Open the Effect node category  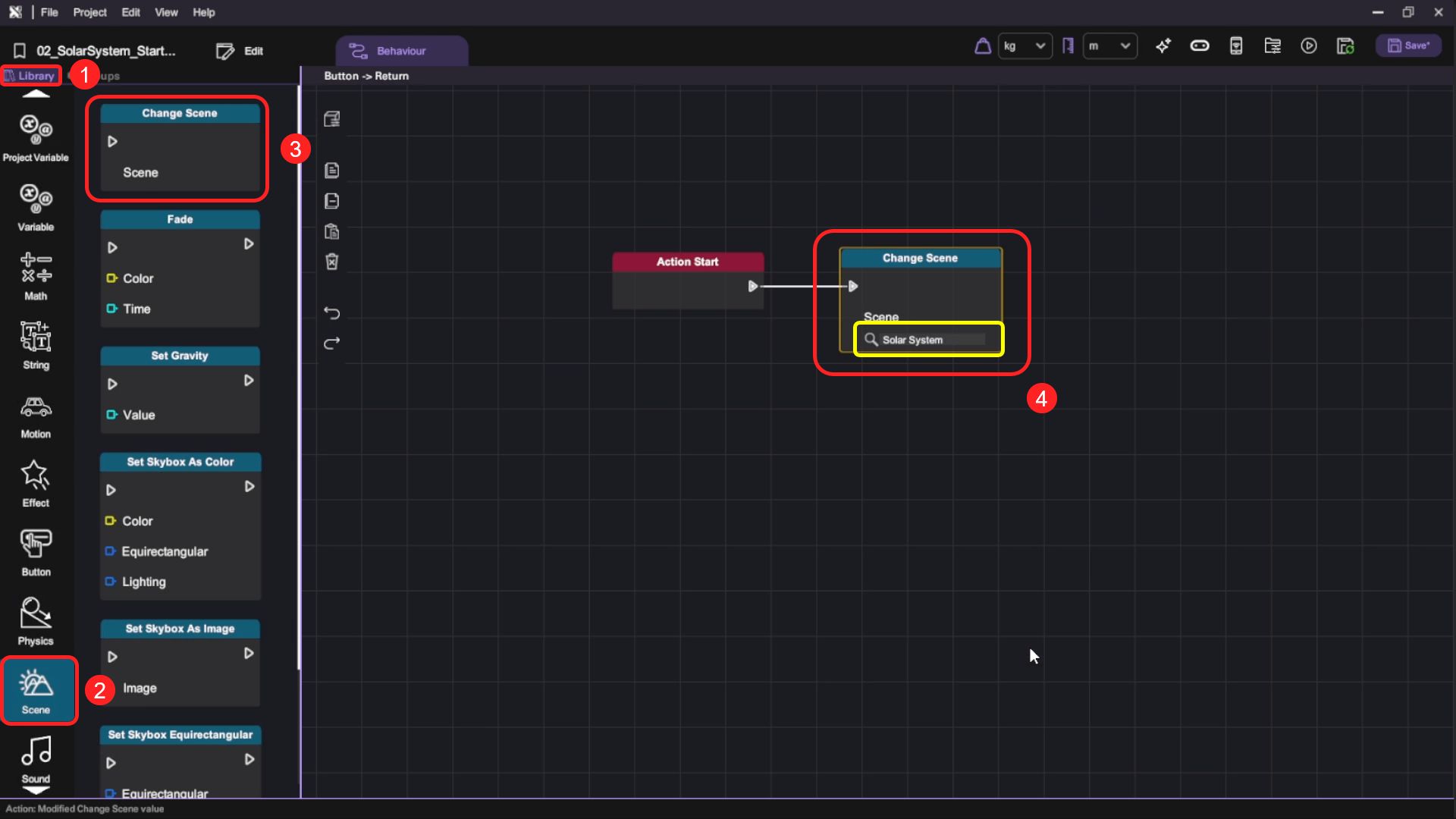pyautogui.click(x=36, y=483)
